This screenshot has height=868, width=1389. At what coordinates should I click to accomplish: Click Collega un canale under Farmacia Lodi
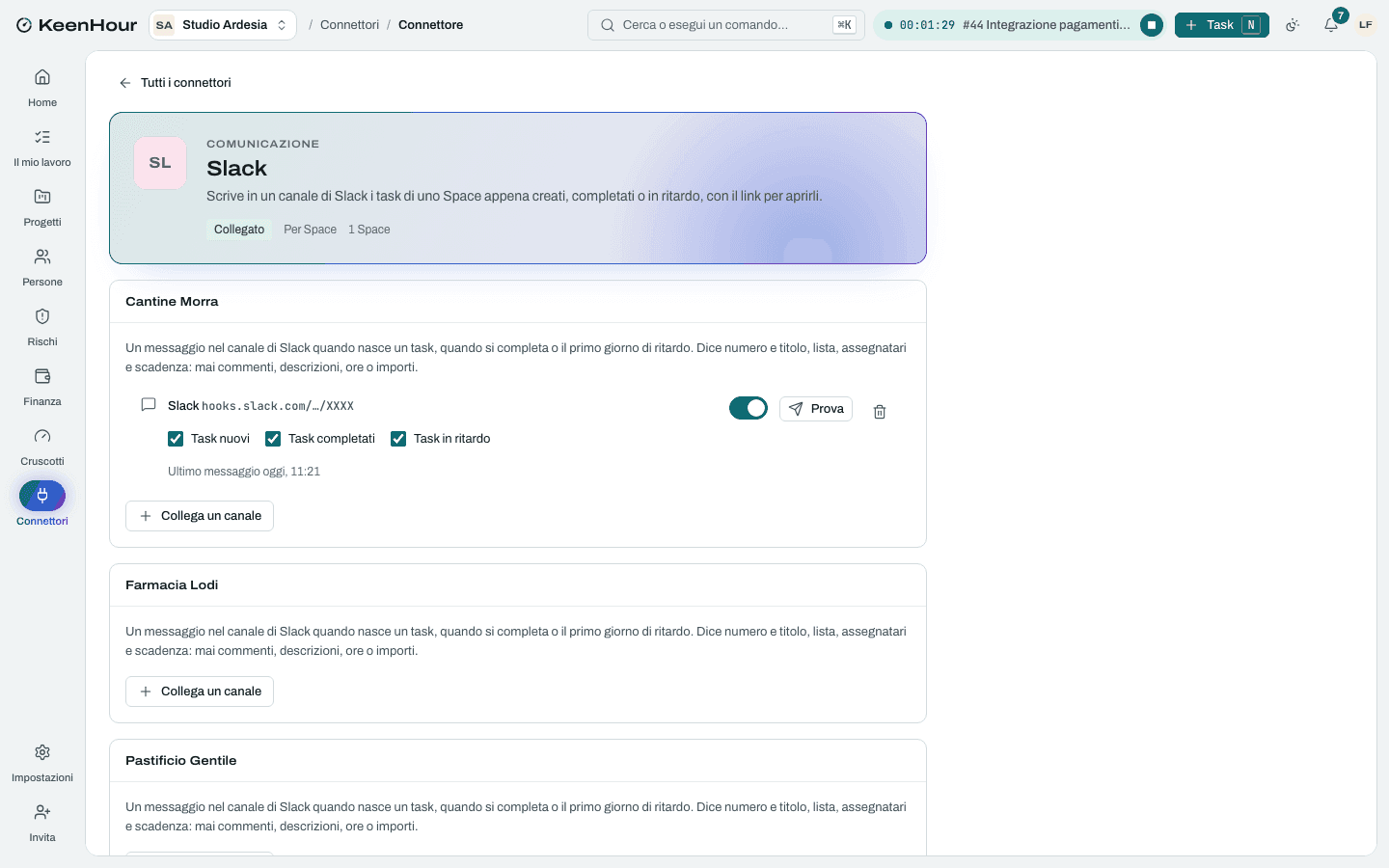(x=200, y=692)
